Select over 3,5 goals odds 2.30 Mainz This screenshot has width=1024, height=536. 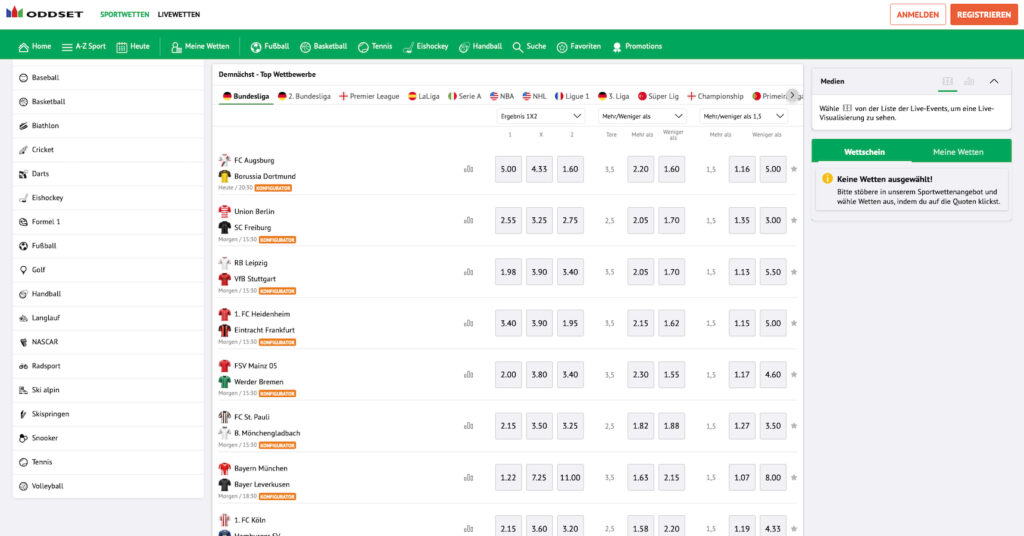(x=641, y=375)
